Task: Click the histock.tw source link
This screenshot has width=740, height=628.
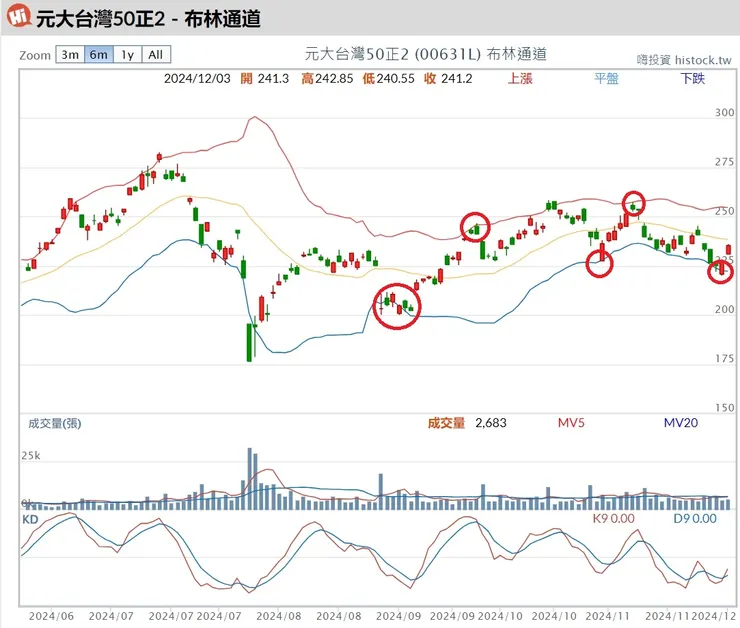Action: [x=703, y=60]
